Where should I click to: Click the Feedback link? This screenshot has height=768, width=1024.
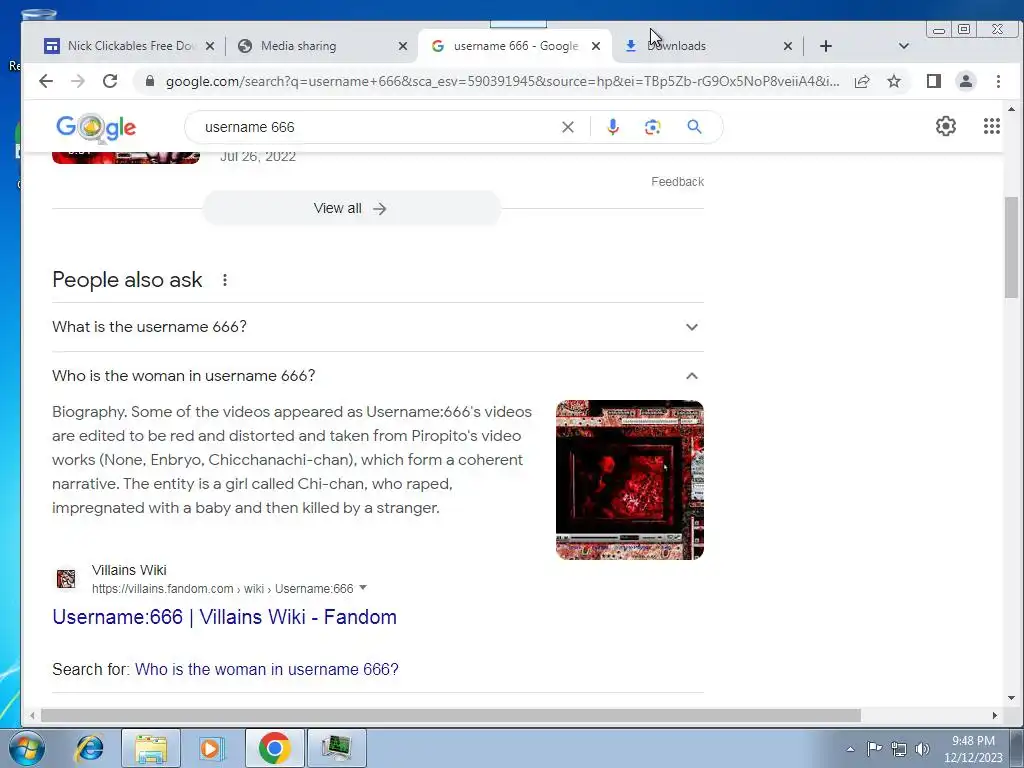(x=677, y=182)
